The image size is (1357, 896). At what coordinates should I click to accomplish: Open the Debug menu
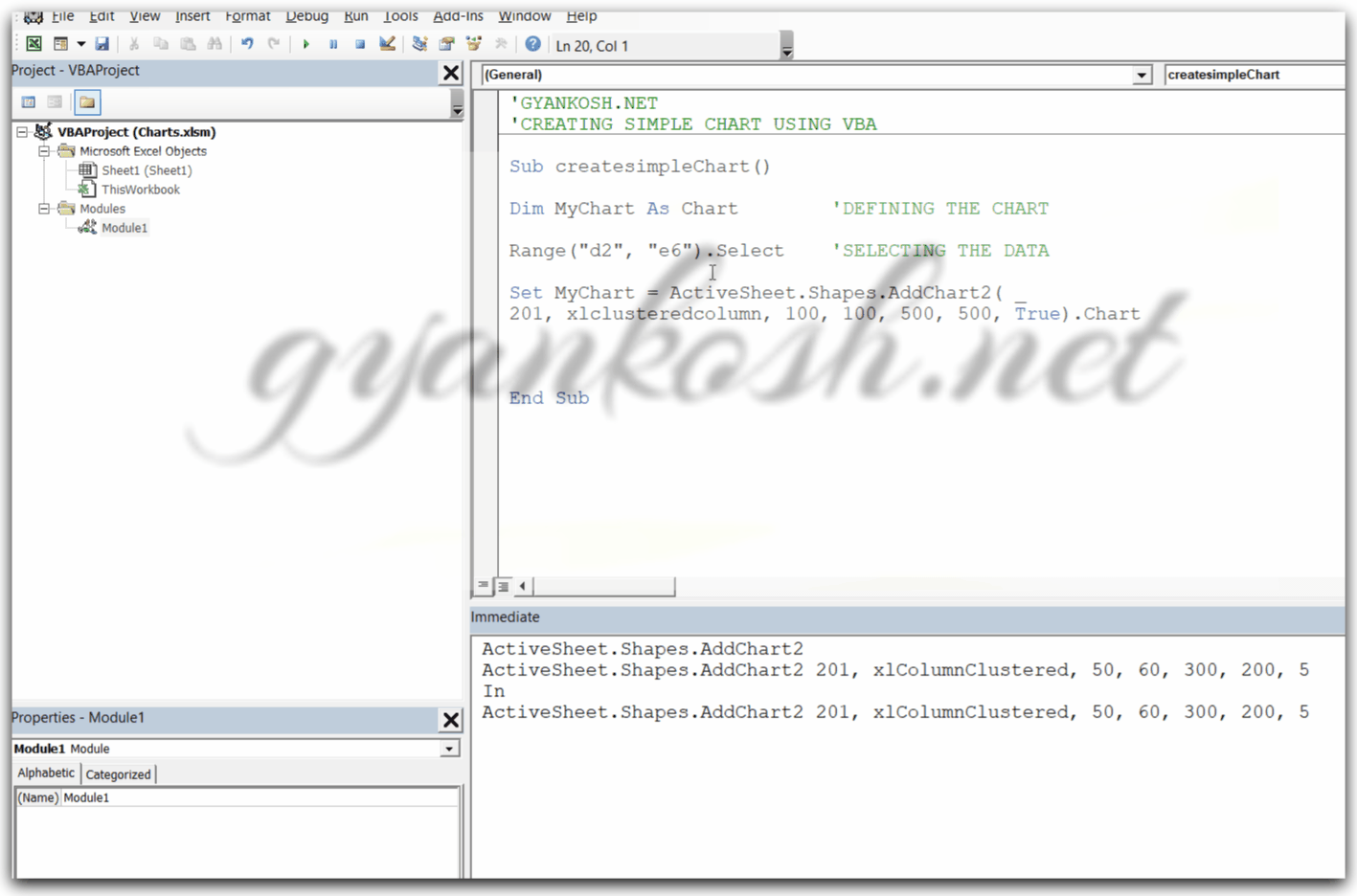coord(306,15)
